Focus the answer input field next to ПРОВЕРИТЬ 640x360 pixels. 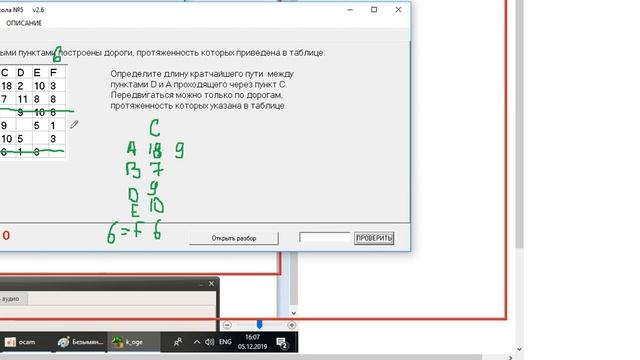(x=324, y=238)
